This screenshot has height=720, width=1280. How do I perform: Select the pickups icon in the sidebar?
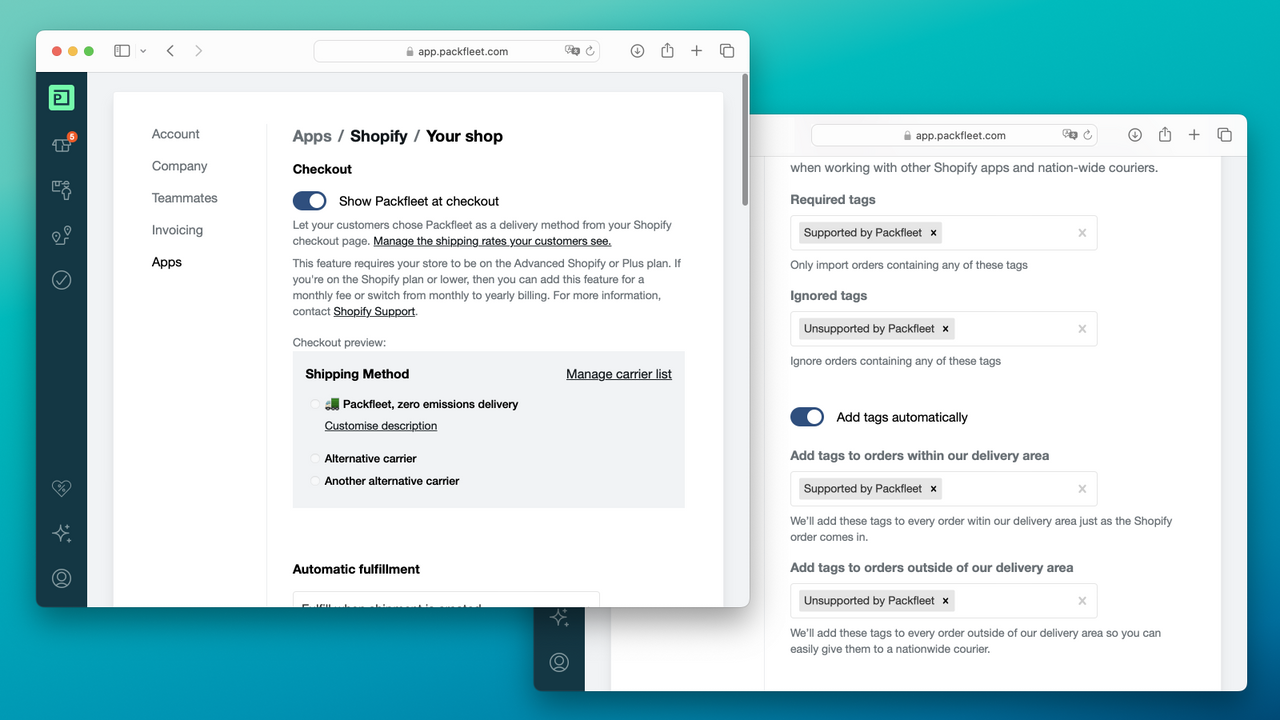(x=61, y=189)
